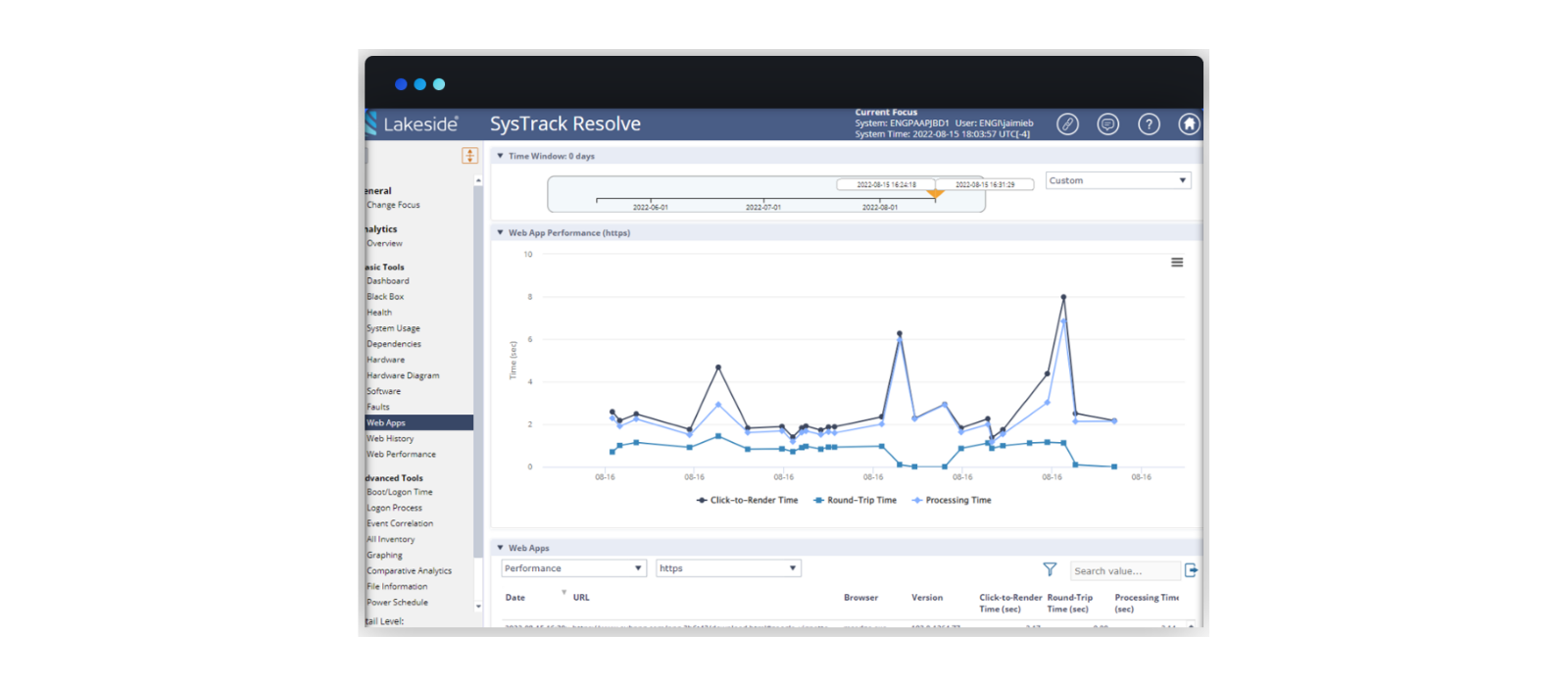Click the Lakeside logo

click(413, 123)
